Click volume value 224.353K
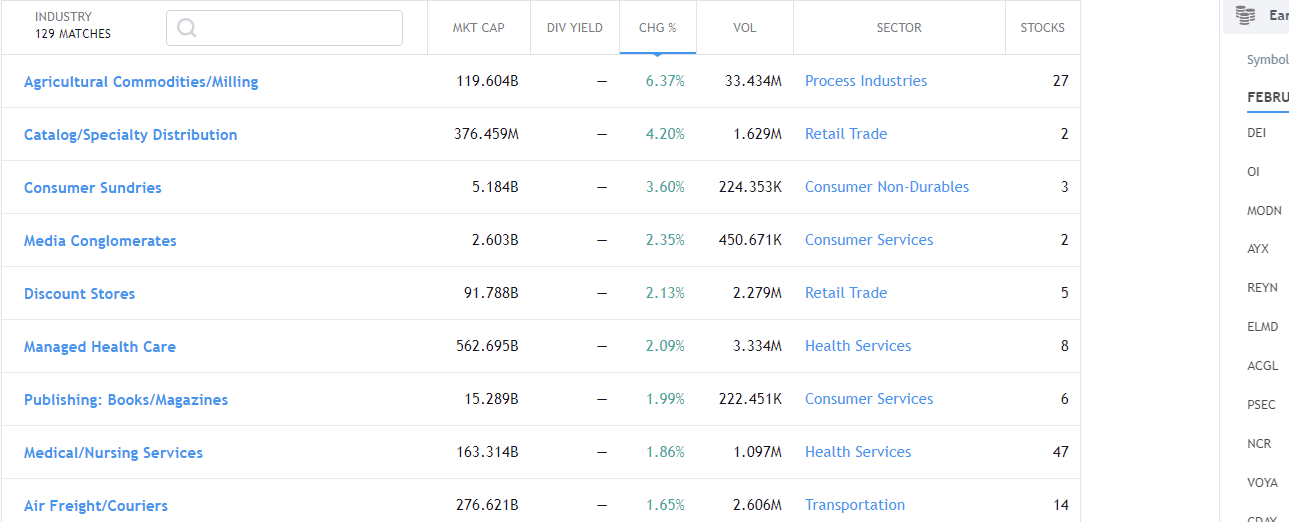Viewport: 1289px width, 522px height. (750, 187)
